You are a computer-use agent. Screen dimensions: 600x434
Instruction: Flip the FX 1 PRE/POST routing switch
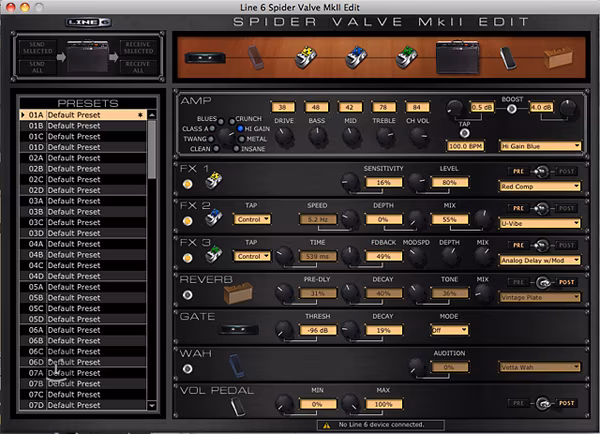click(x=541, y=172)
